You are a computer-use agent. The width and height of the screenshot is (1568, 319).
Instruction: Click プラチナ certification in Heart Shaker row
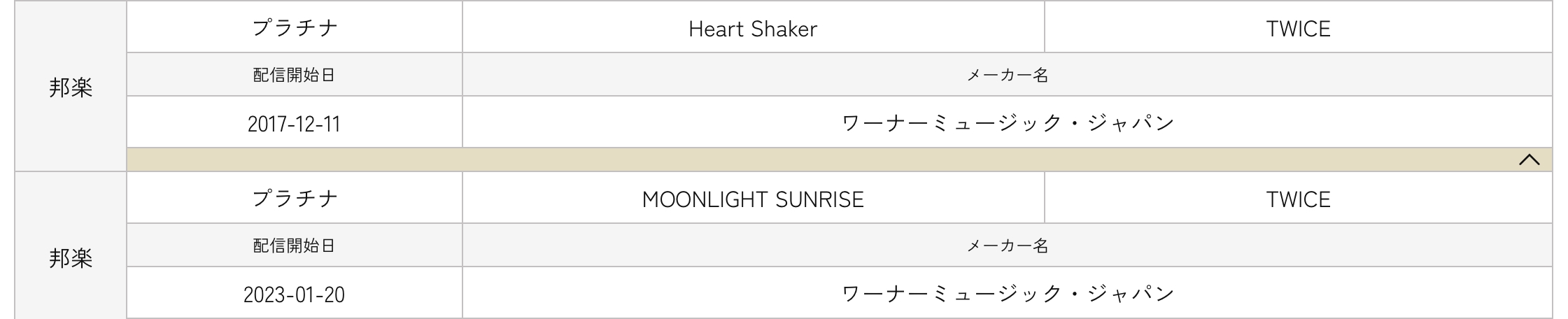pos(295,28)
